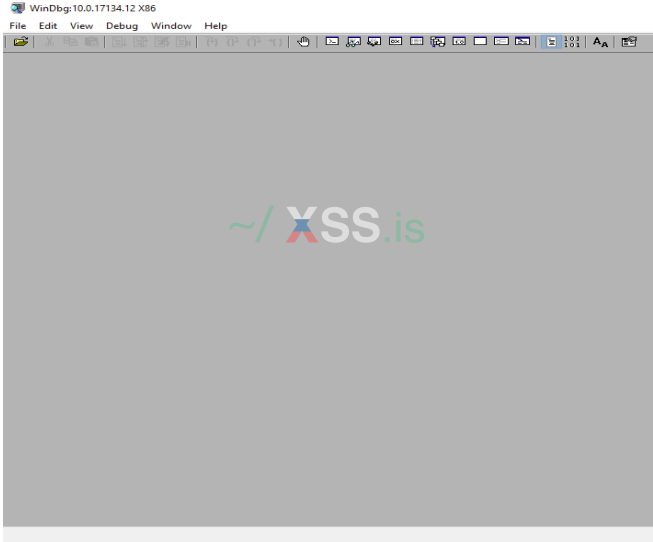
Task: Toggle Source mode on
Action: click(x=551, y=42)
